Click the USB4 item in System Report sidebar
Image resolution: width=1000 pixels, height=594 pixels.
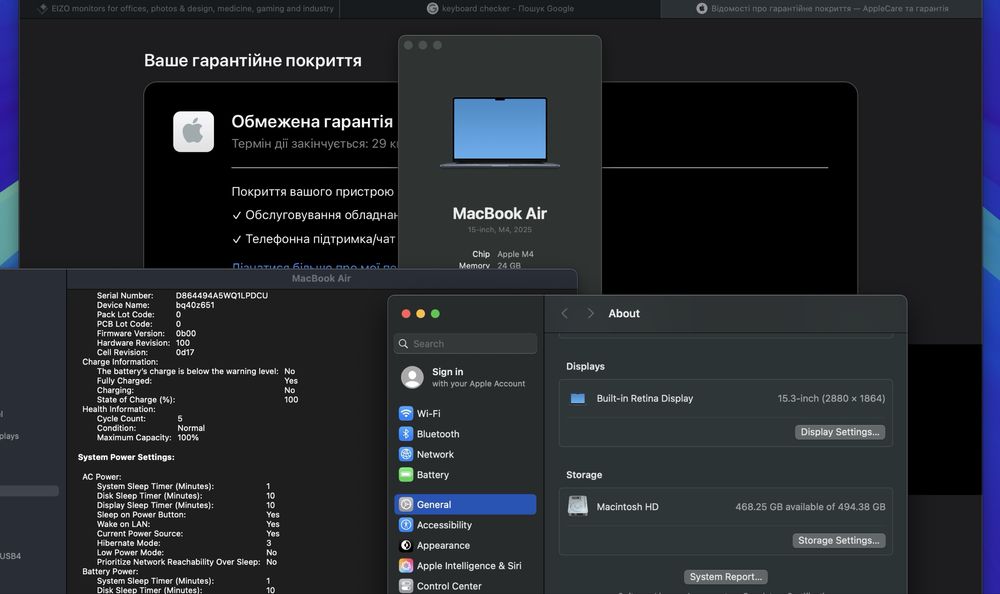point(10,556)
